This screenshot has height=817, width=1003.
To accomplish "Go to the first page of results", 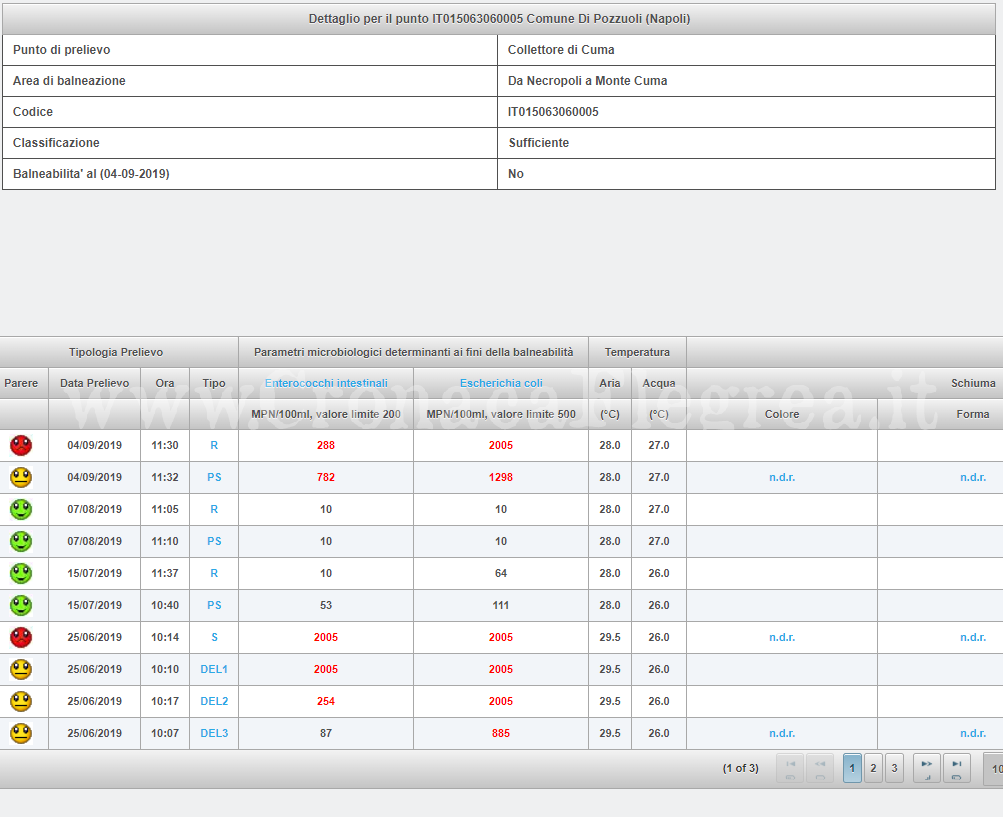I will (x=790, y=768).
